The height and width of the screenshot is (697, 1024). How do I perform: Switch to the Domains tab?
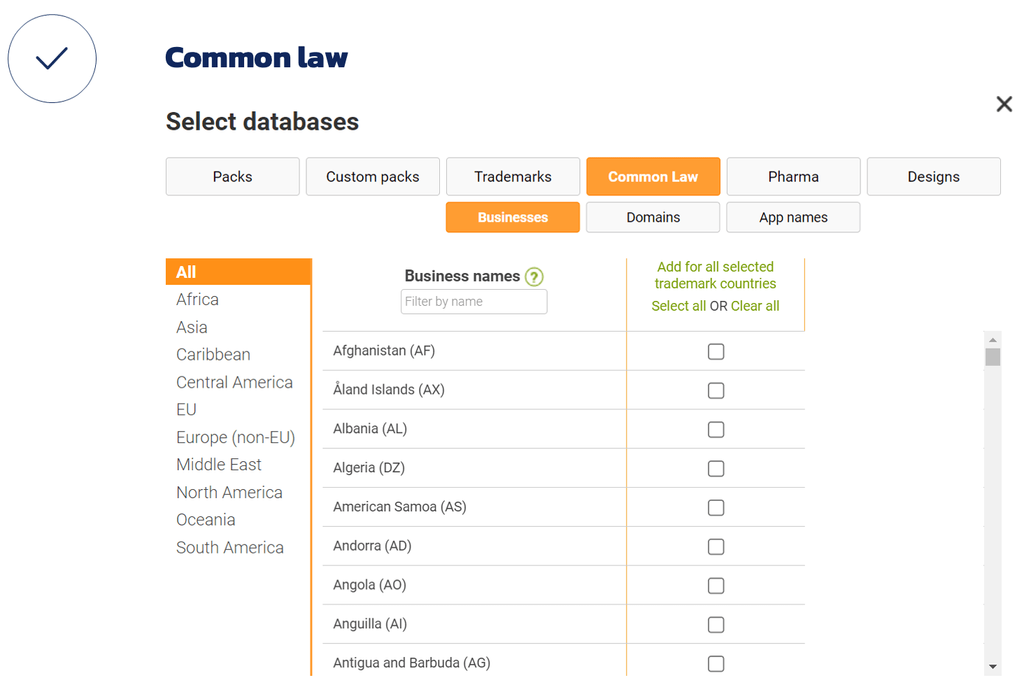point(652,217)
